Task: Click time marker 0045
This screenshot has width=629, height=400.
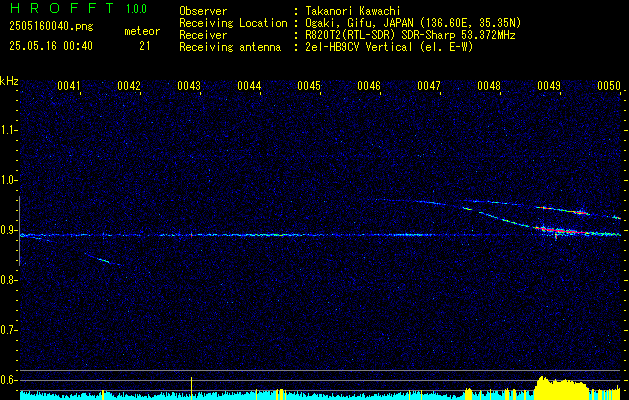Action: pyautogui.click(x=309, y=86)
